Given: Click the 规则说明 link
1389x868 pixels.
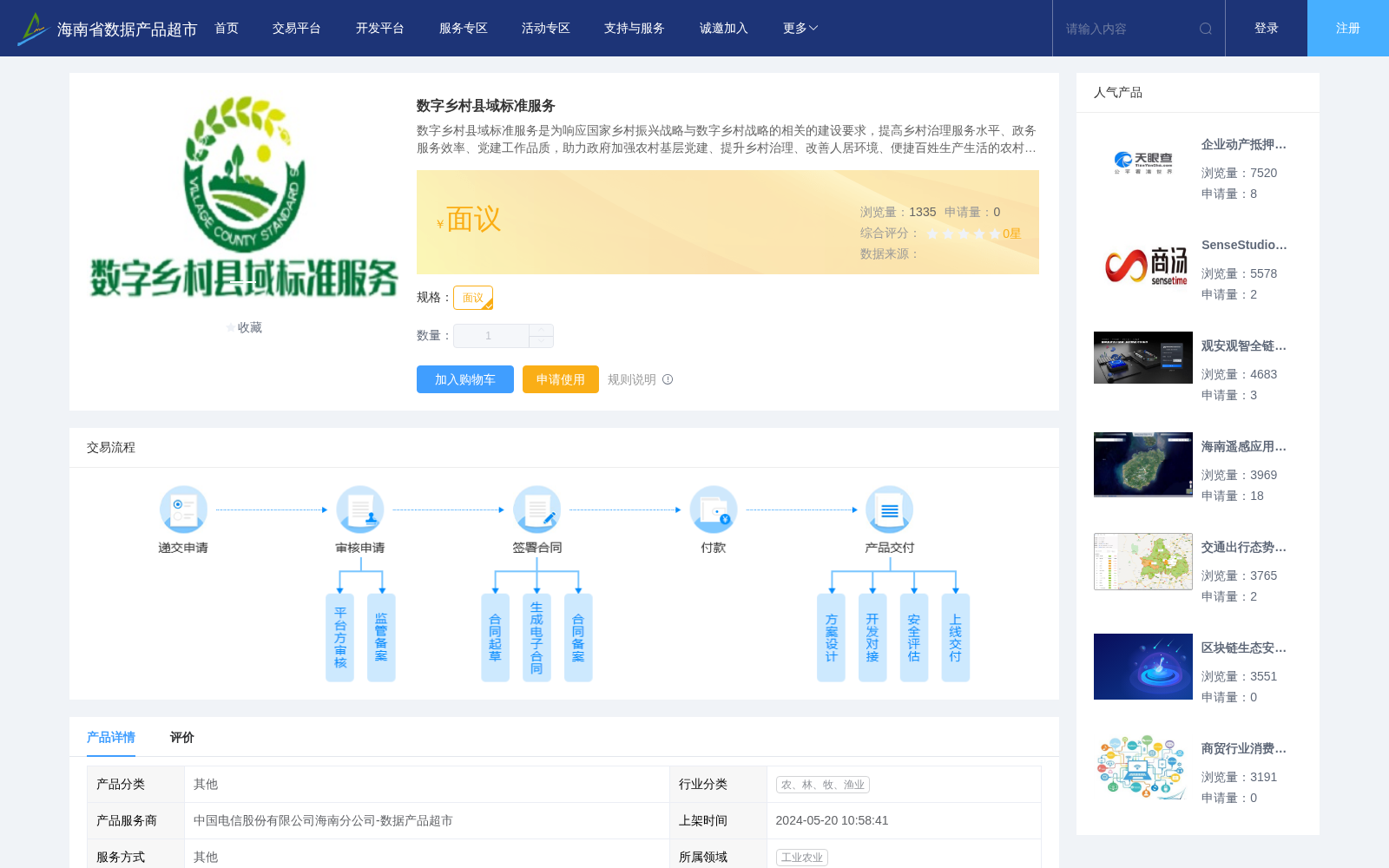Looking at the screenshot, I should click(x=632, y=379).
